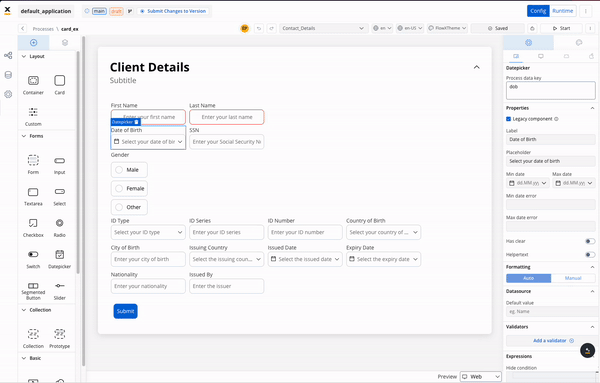Click the Processes breadcrumb link

tap(43, 29)
